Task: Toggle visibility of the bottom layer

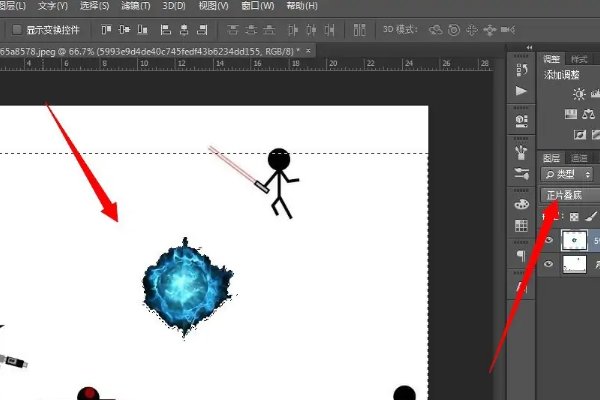Action: [548, 266]
